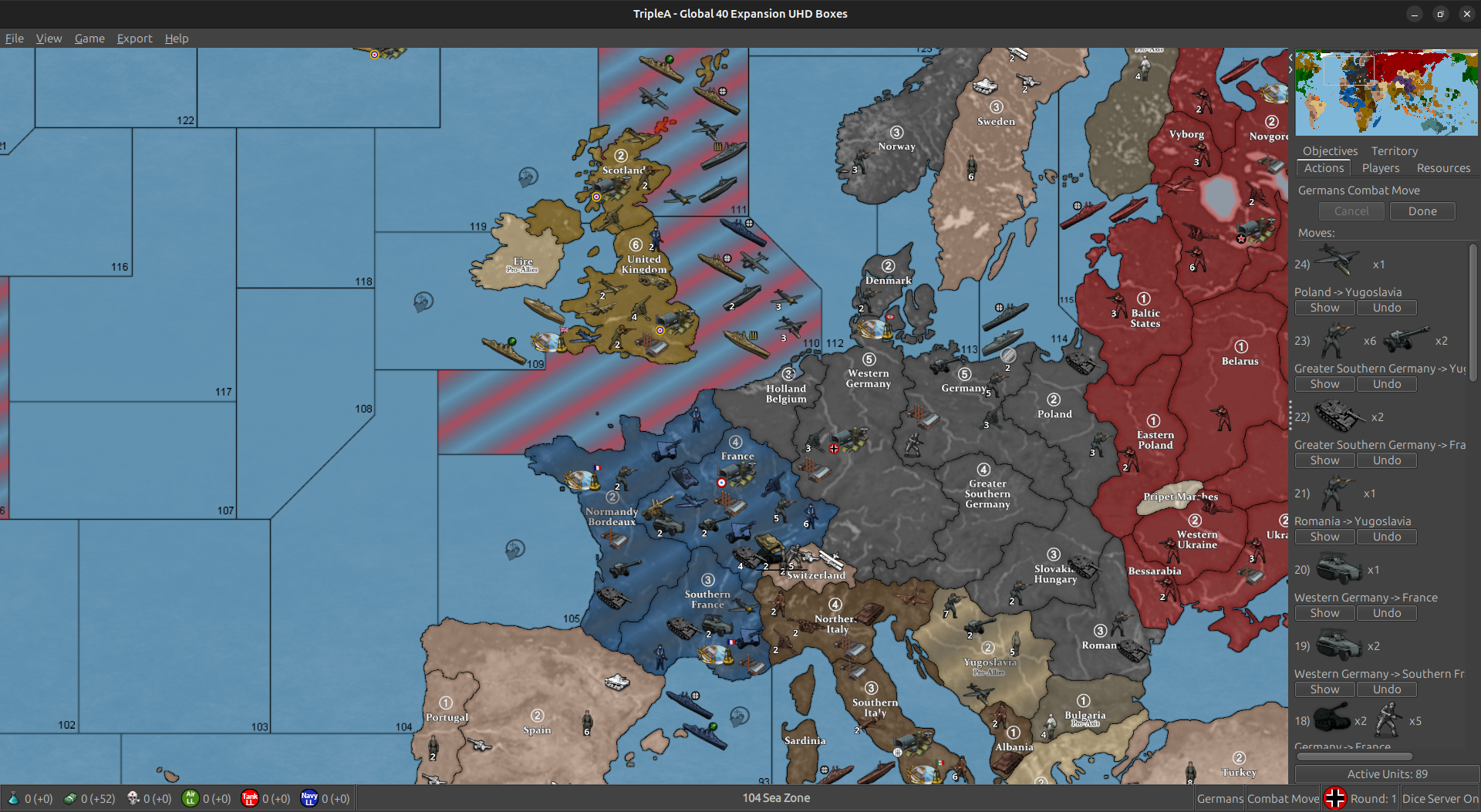Click the world minimap thumbnail
Screen dimensions: 1481x812
(x=1386, y=92)
